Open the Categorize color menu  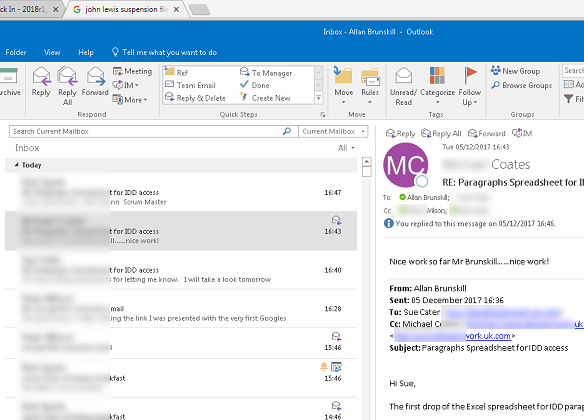click(437, 86)
